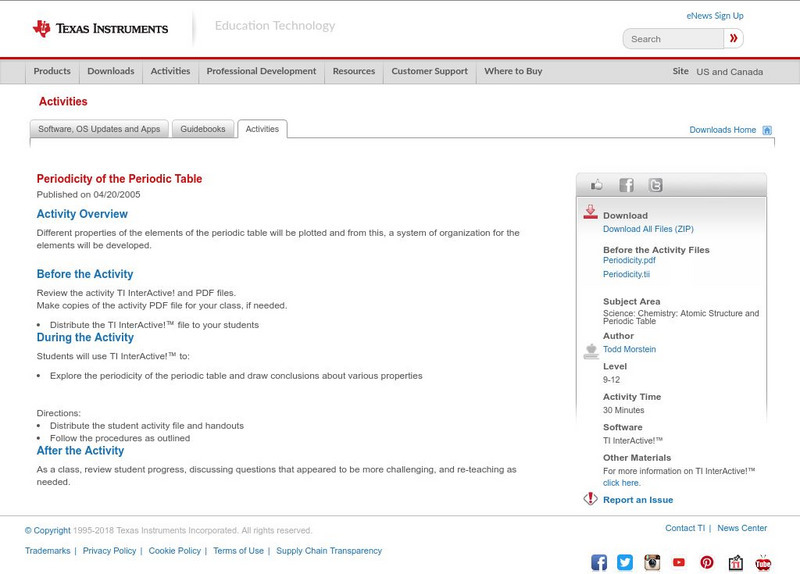Open the Trademarks footer link
The height and width of the screenshot is (574, 800).
click(47, 551)
